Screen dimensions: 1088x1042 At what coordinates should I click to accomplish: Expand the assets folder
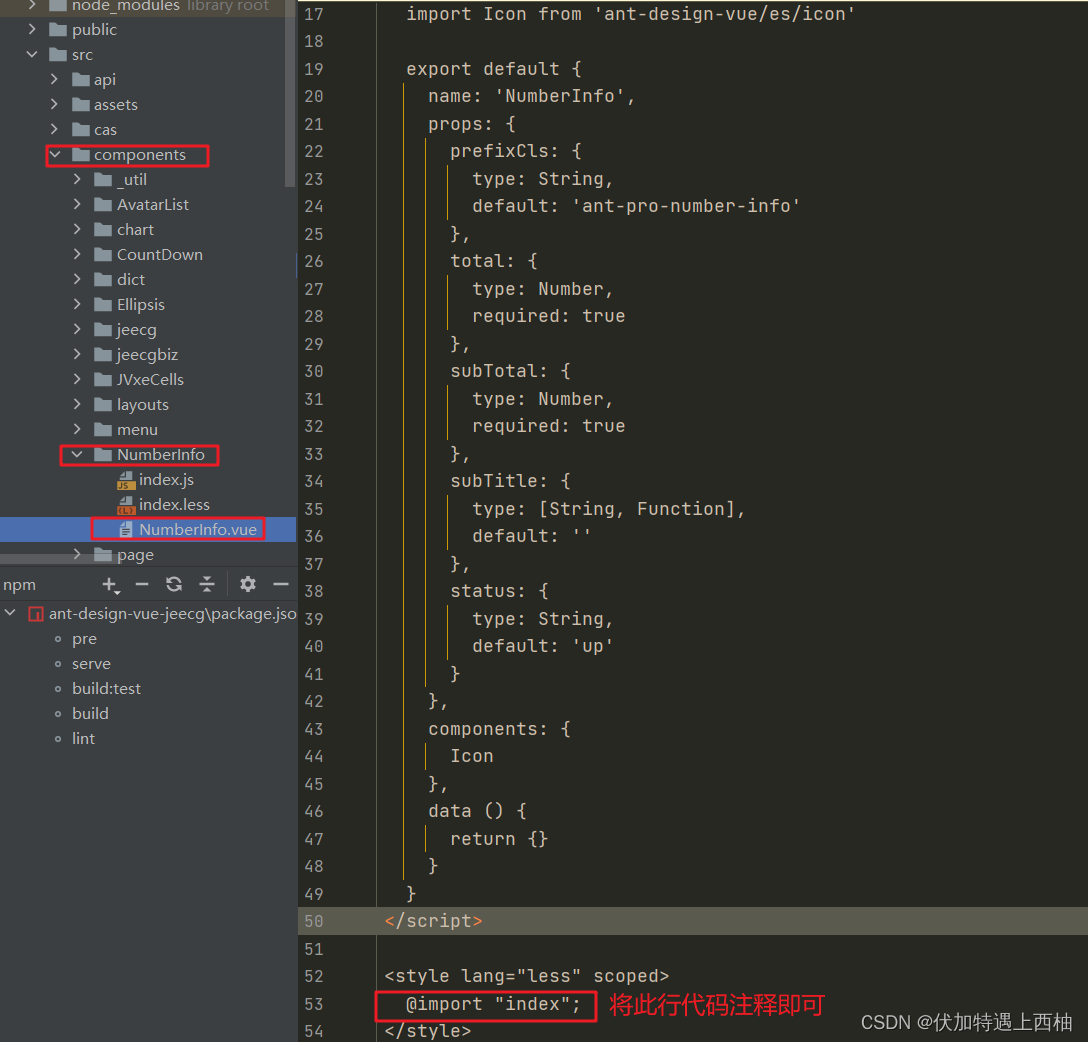(54, 104)
